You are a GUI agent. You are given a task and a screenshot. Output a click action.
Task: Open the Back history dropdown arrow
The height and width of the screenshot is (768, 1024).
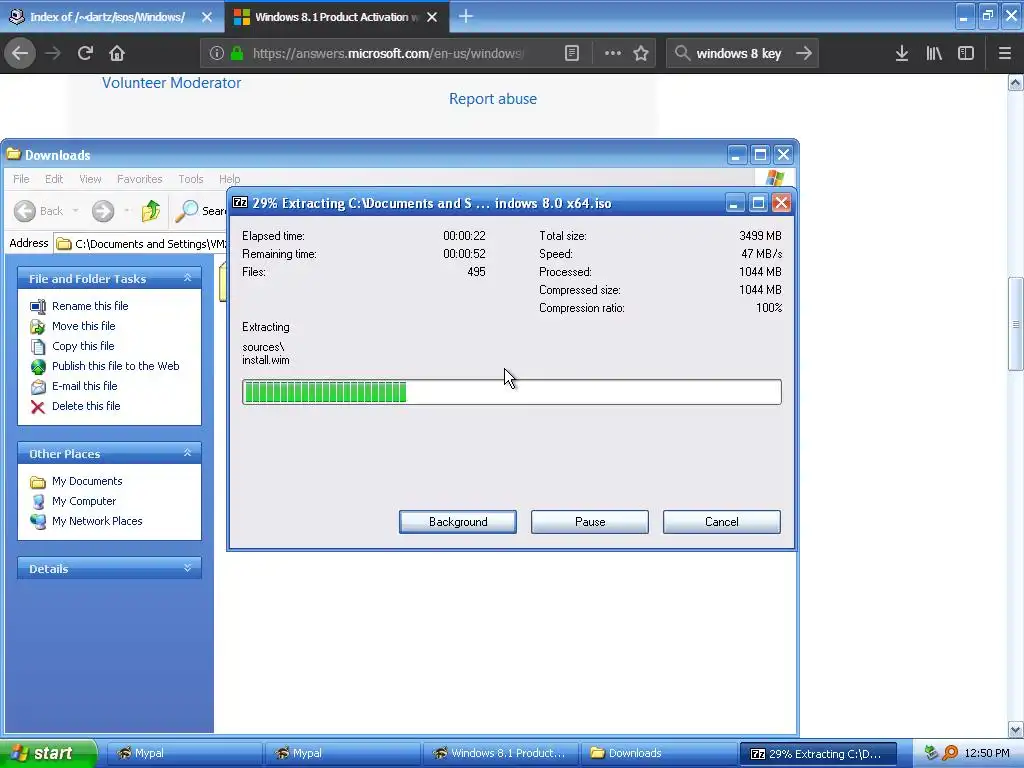click(x=75, y=211)
